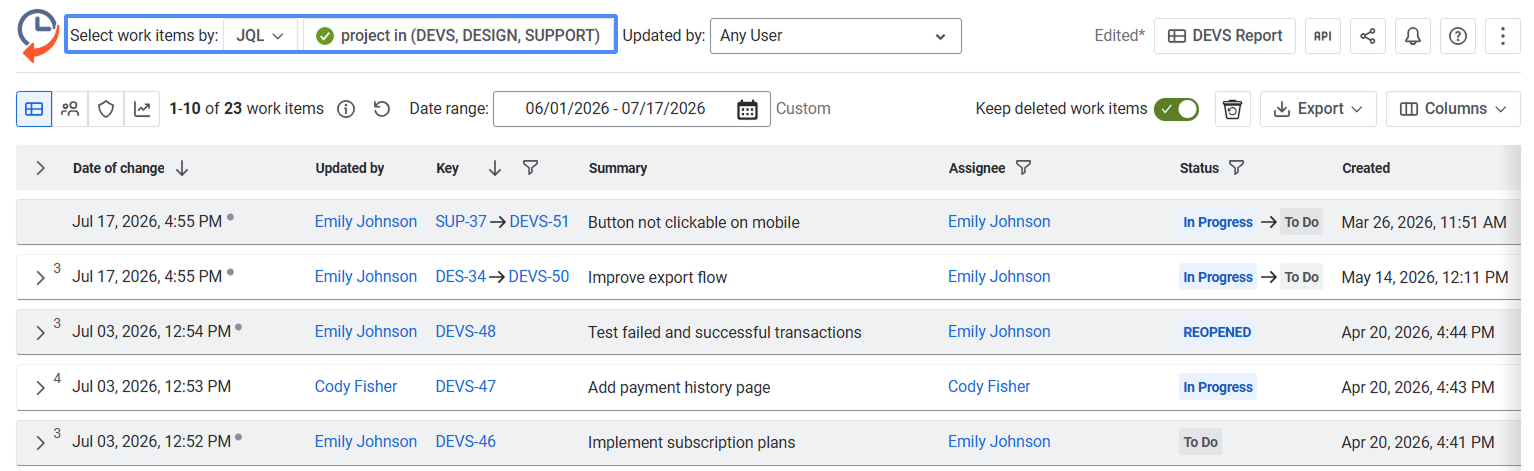This screenshot has height=471, width=1534.
Task: Click the Created column header
Action: click(1366, 168)
